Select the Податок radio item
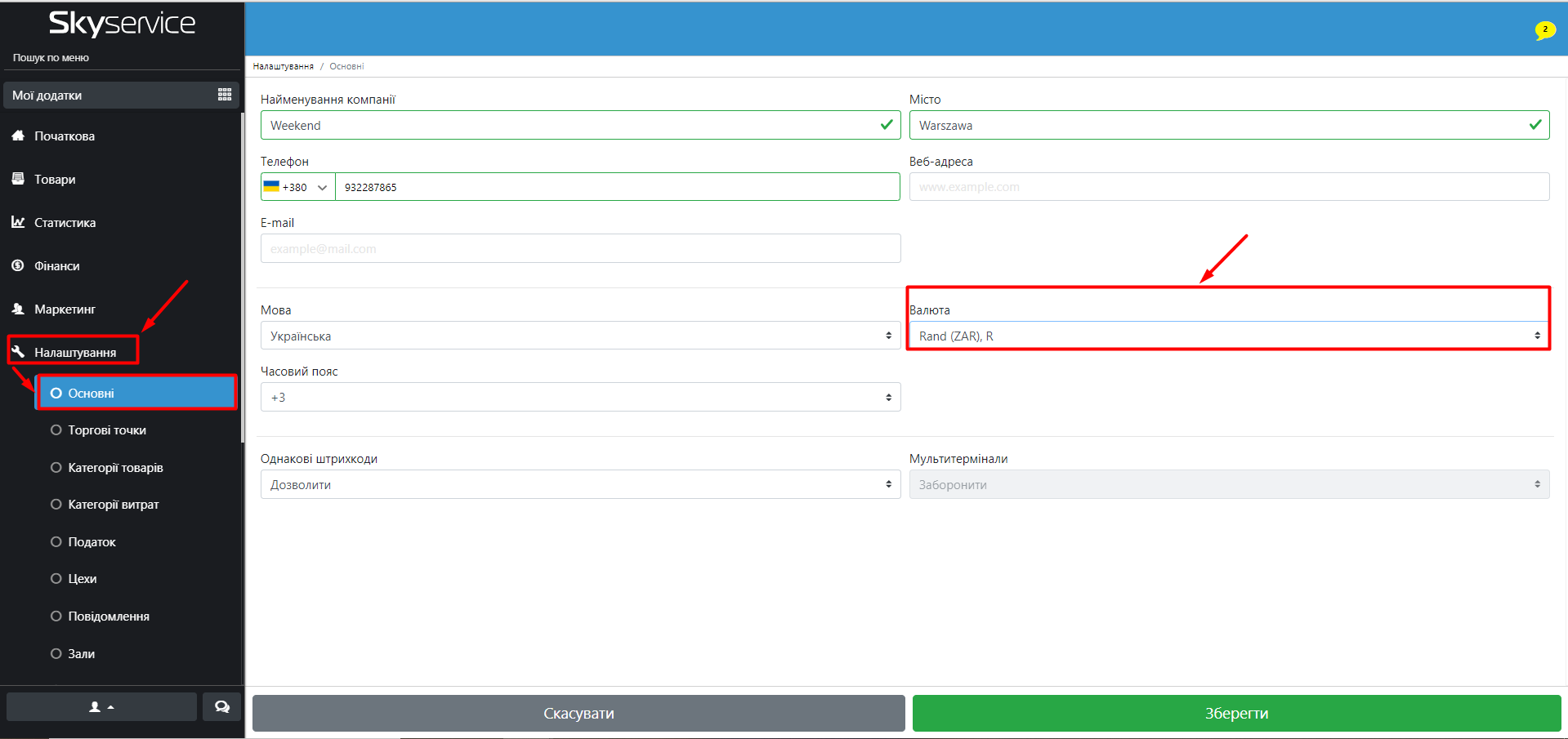1568x739 pixels. point(56,542)
